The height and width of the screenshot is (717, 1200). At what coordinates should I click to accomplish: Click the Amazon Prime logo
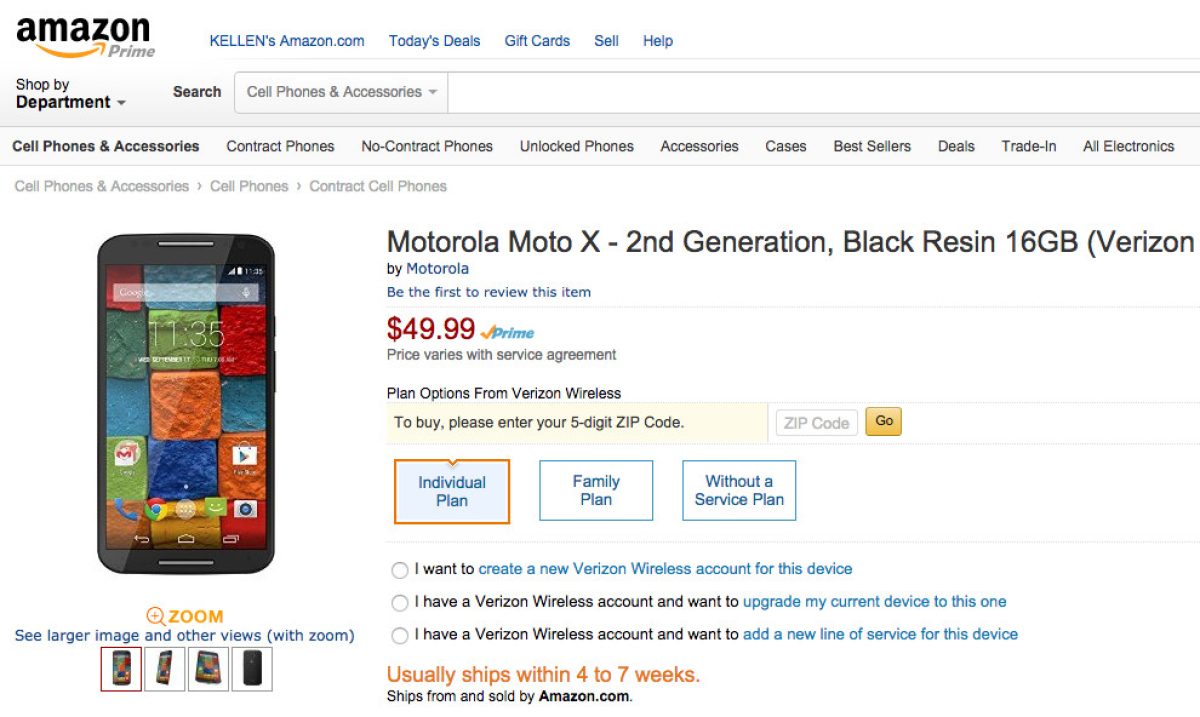[84, 37]
